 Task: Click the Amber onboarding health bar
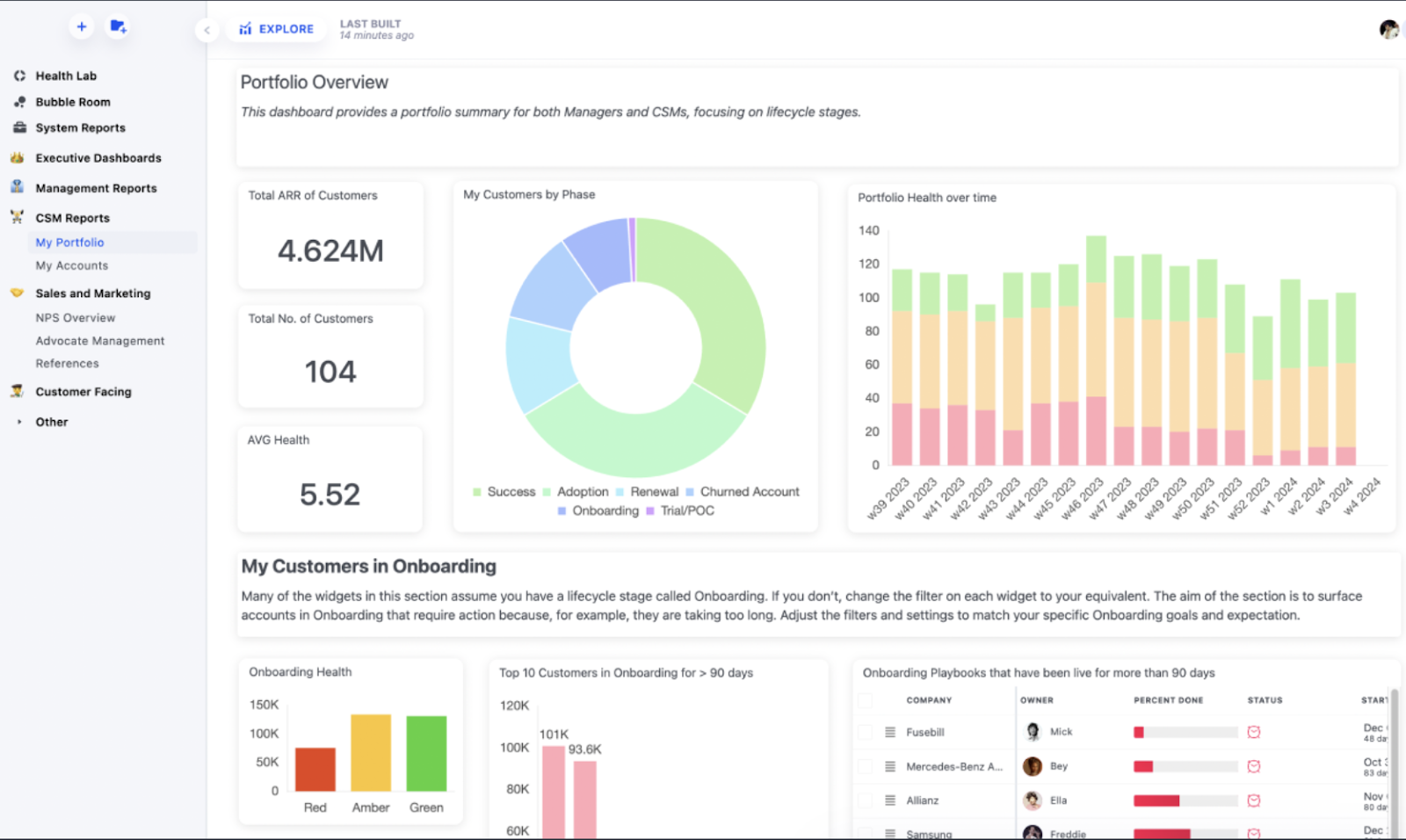point(371,753)
